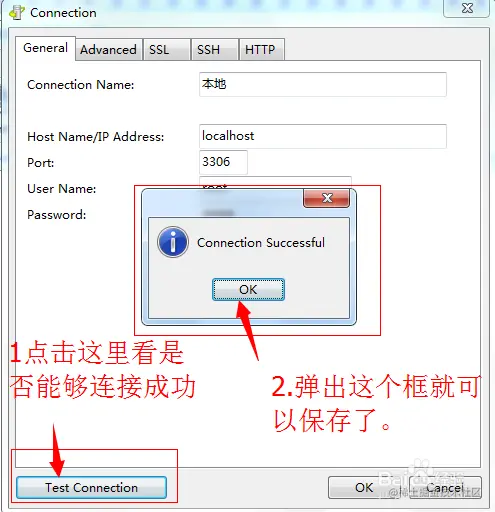The width and height of the screenshot is (495, 512).
Task: Click the Password label
Action: (57, 215)
